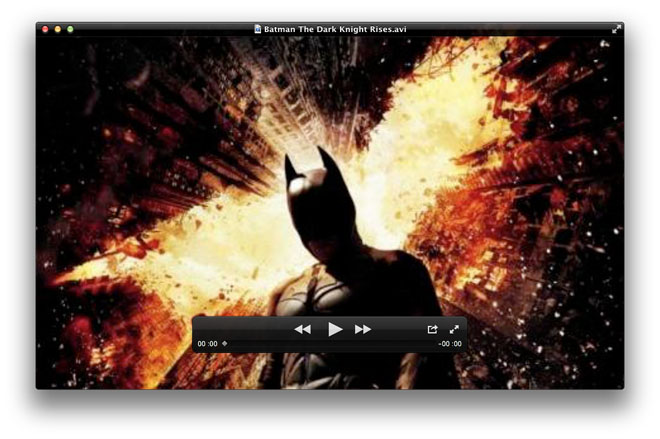Zoom the window with the green button
The height and width of the screenshot is (439, 660).
point(70,29)
